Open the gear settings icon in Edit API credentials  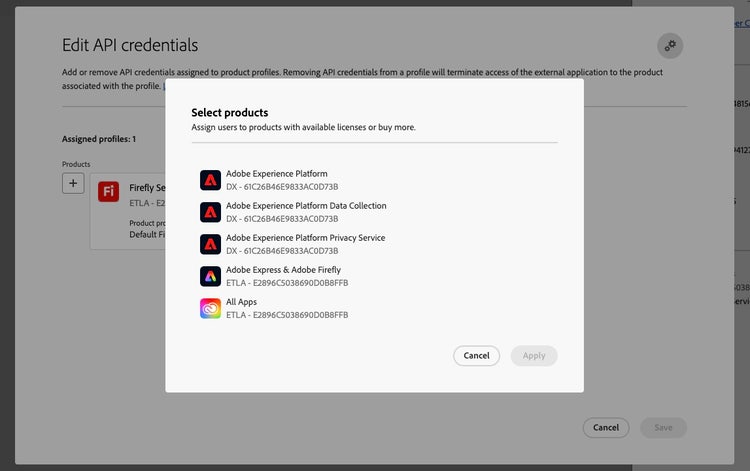click(x=670, y=45)
